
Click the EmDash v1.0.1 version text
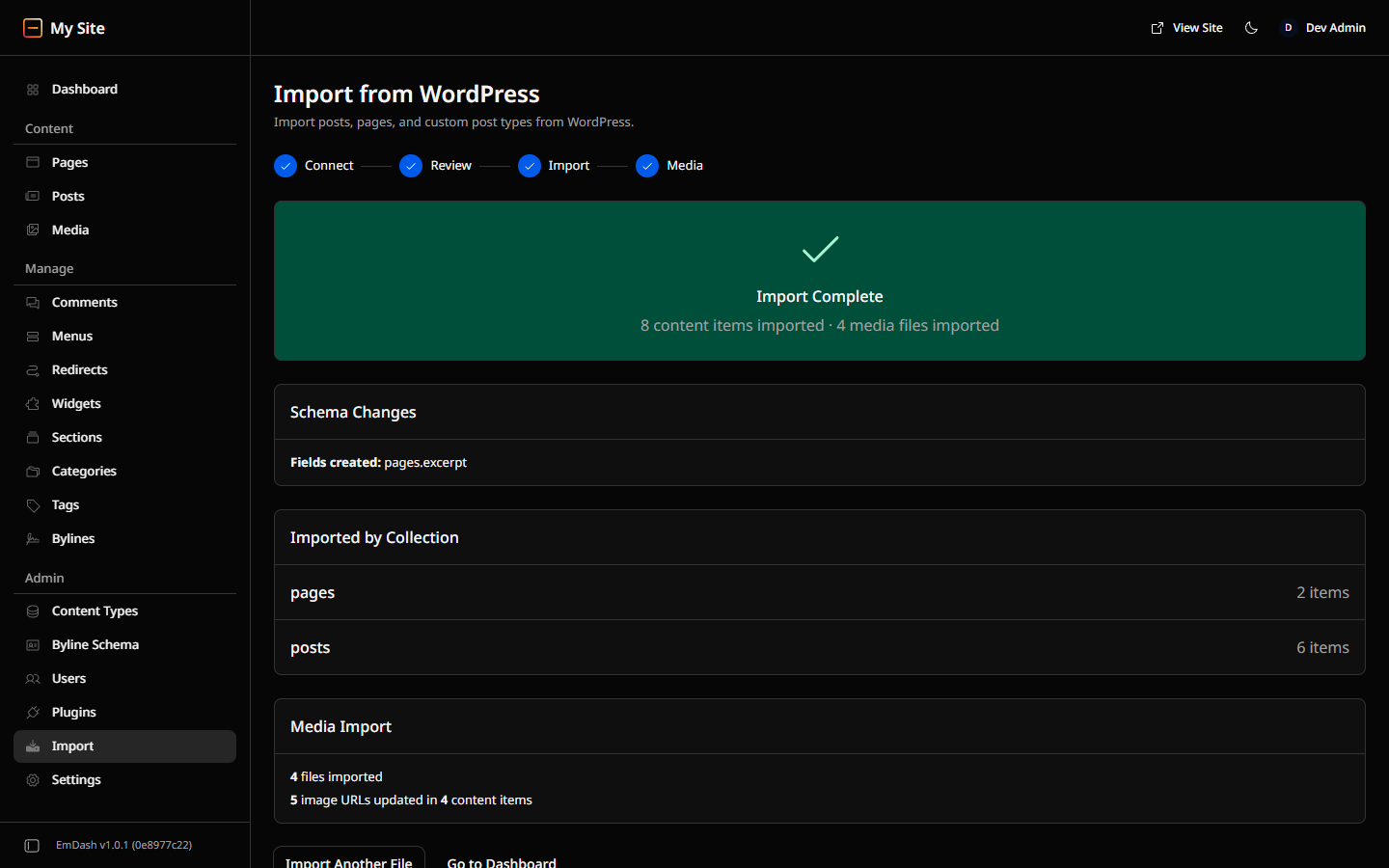click(x=123, y=845)
